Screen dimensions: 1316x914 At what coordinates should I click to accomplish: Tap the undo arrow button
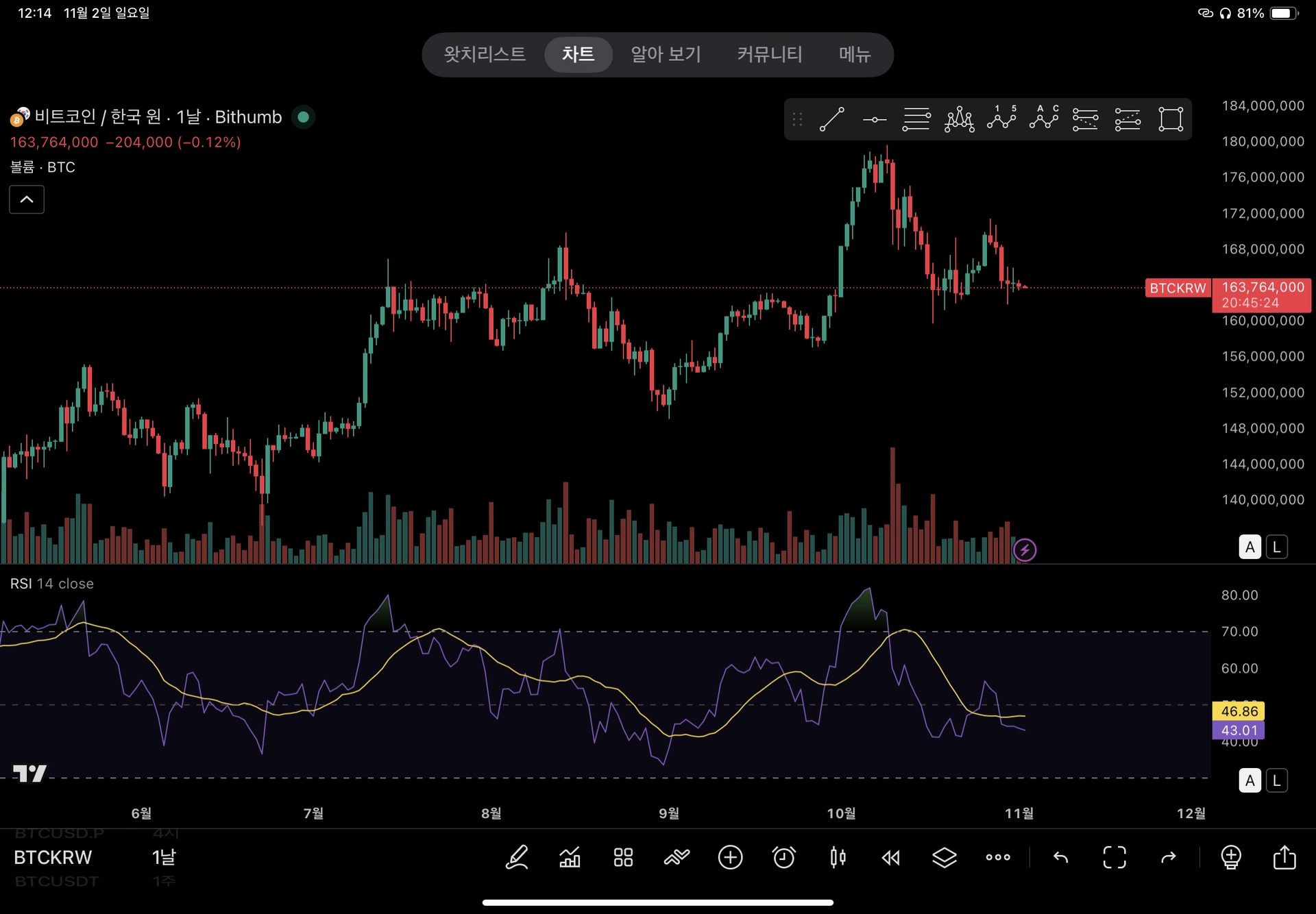(x=1060, y=857)
